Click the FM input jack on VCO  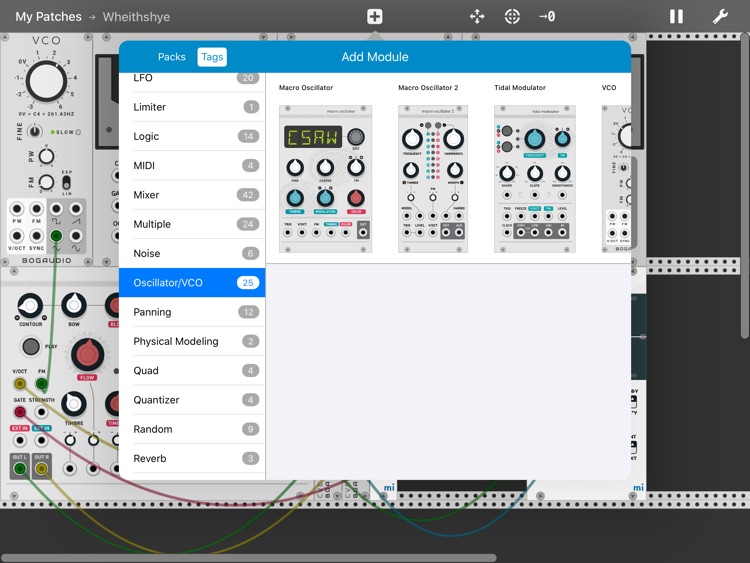[36, 209]
